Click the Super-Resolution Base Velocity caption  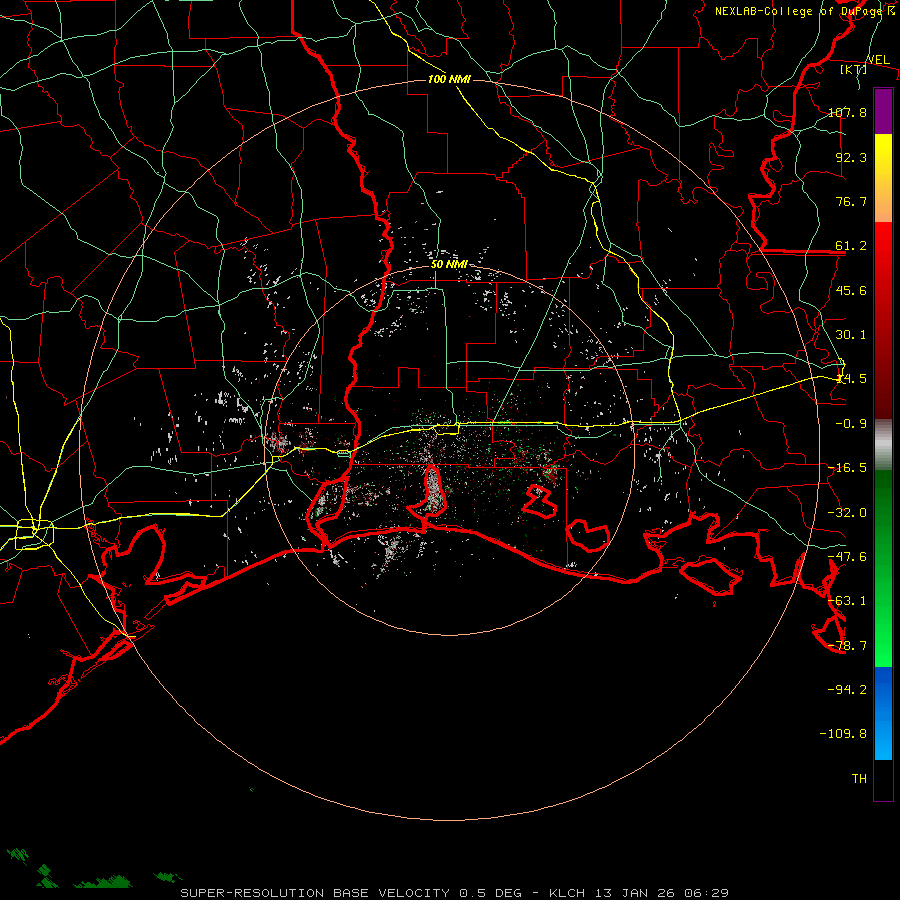[x=455, y=893]
